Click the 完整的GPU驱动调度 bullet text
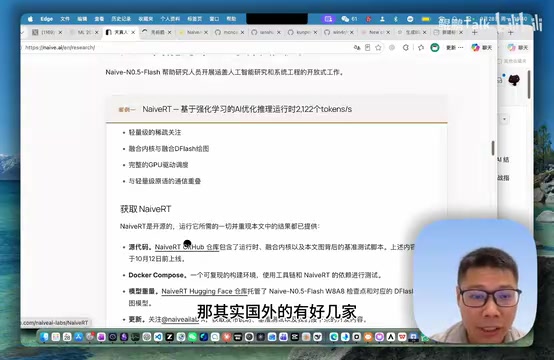The height and width of the screenshot is (360, 554). pos(158,165)
